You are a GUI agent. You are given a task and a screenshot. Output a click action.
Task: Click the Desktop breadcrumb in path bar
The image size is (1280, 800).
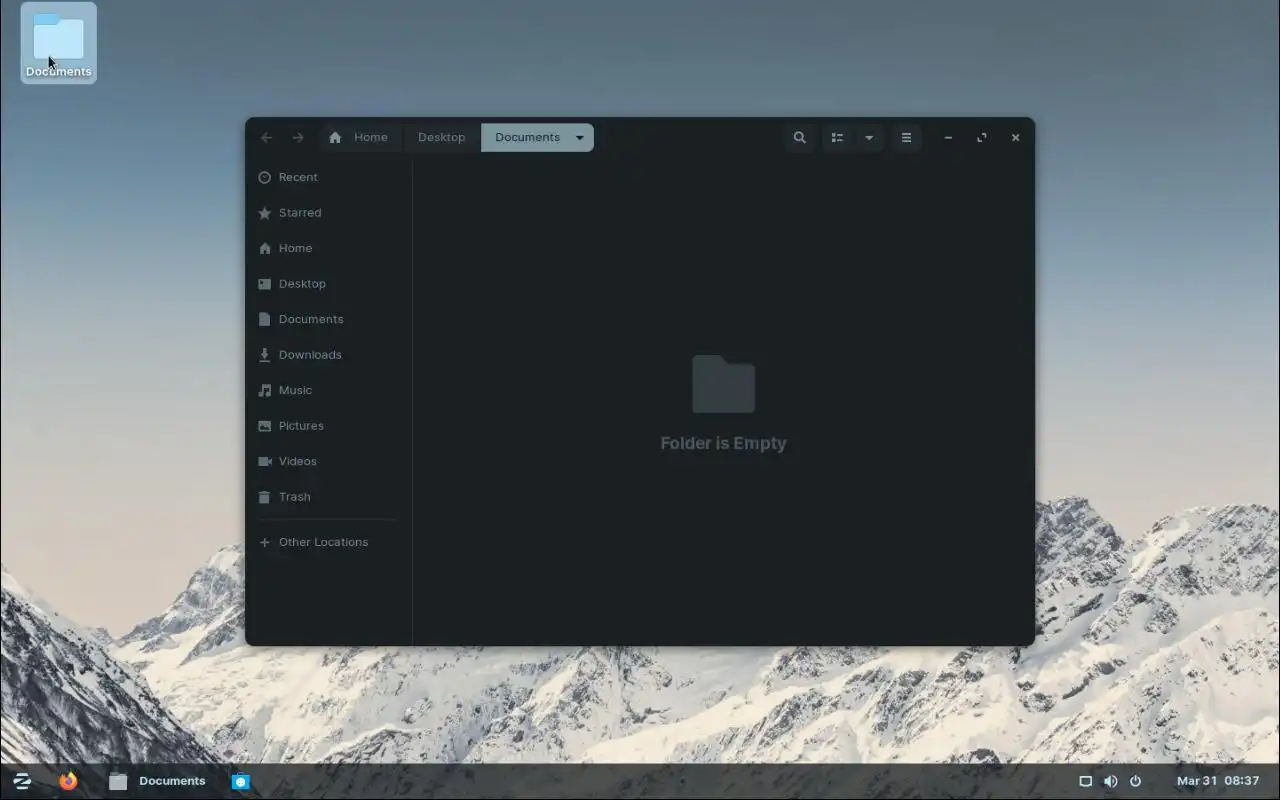[441, 138]
